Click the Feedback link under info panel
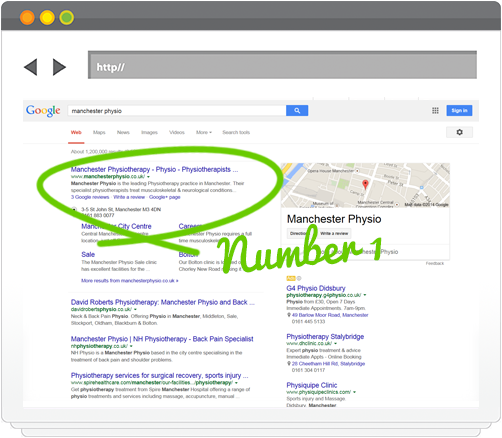The height and width of the screenshot is (438, 502). pyautogui.click(x=435, y=264)
